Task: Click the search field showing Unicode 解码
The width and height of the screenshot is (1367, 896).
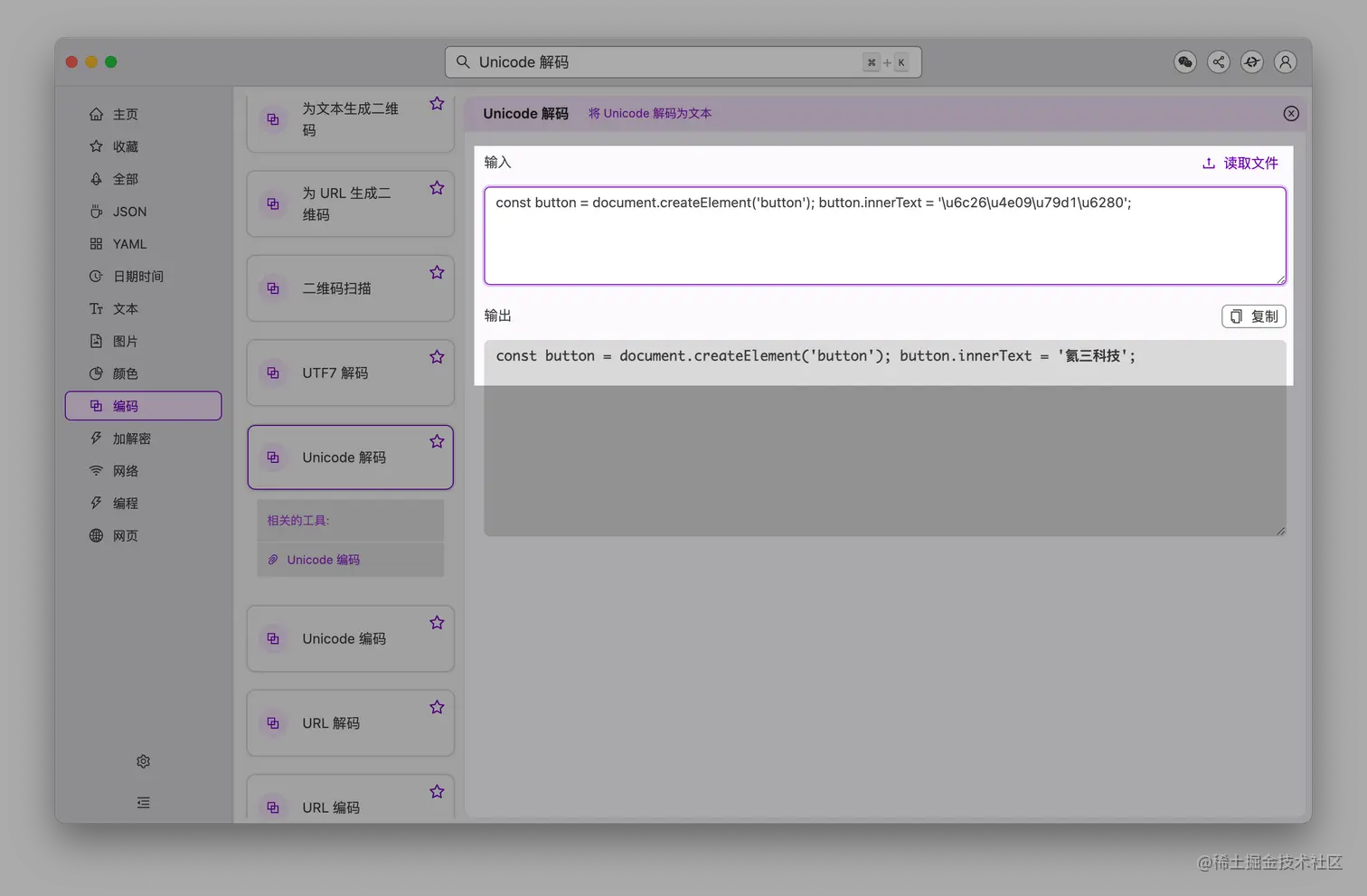Action: click(683, 62)
